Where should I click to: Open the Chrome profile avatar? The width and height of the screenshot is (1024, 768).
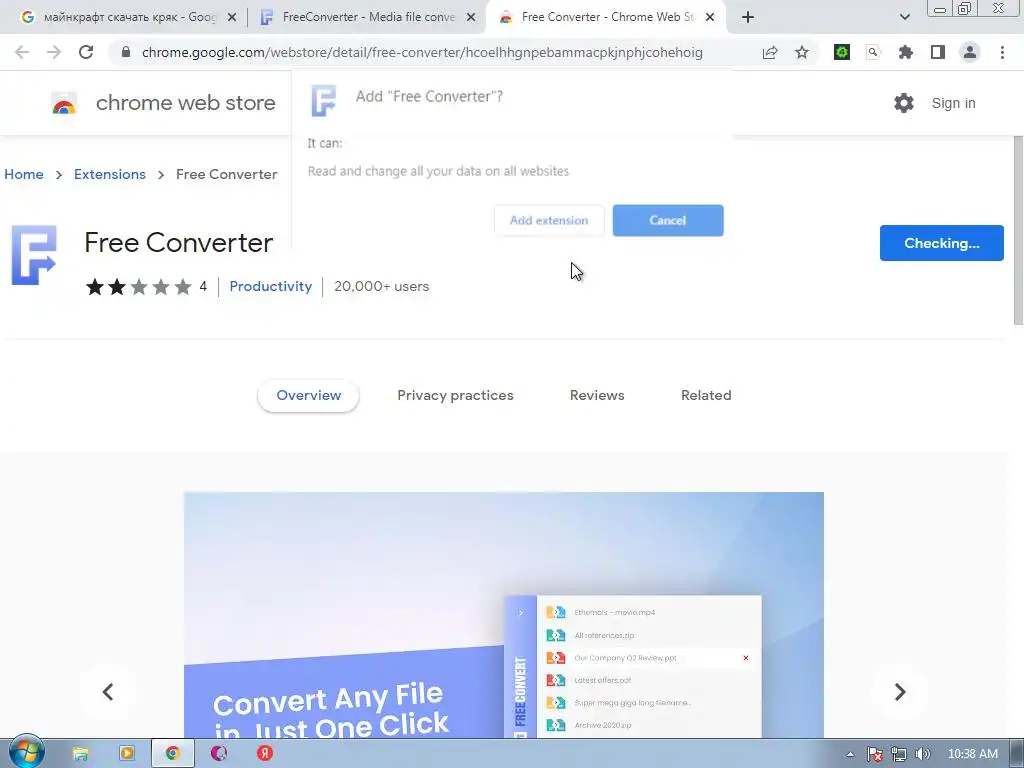pos(970,52)
